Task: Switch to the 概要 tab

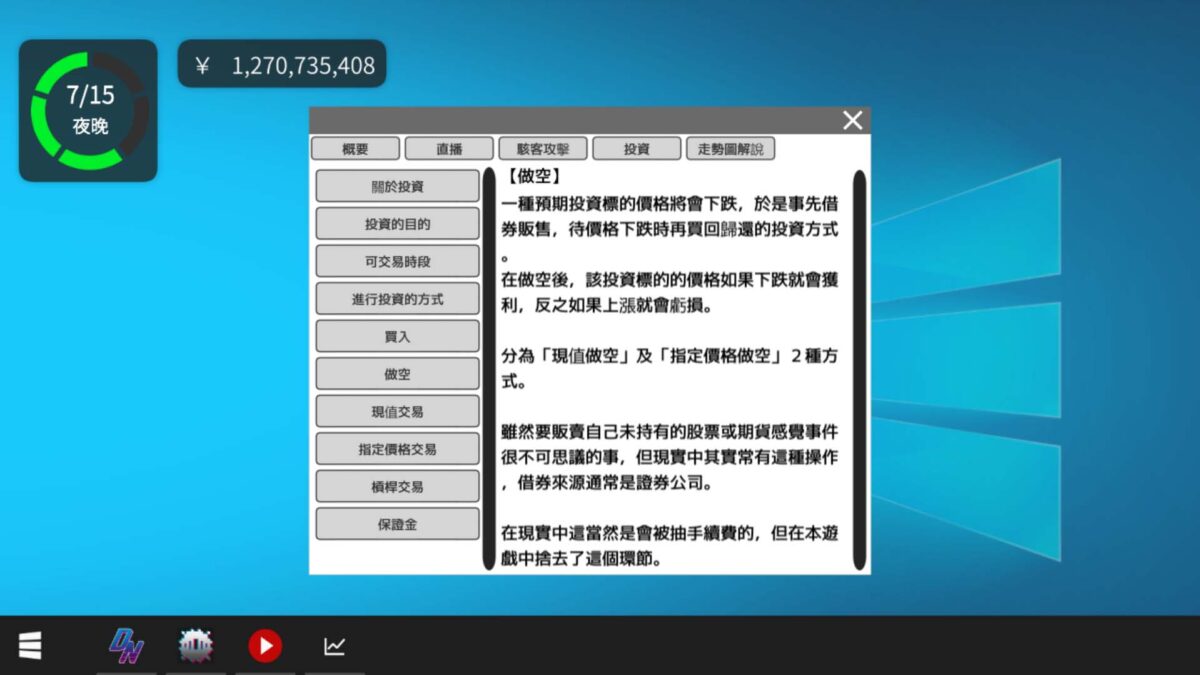Action: tap(355, 149)
